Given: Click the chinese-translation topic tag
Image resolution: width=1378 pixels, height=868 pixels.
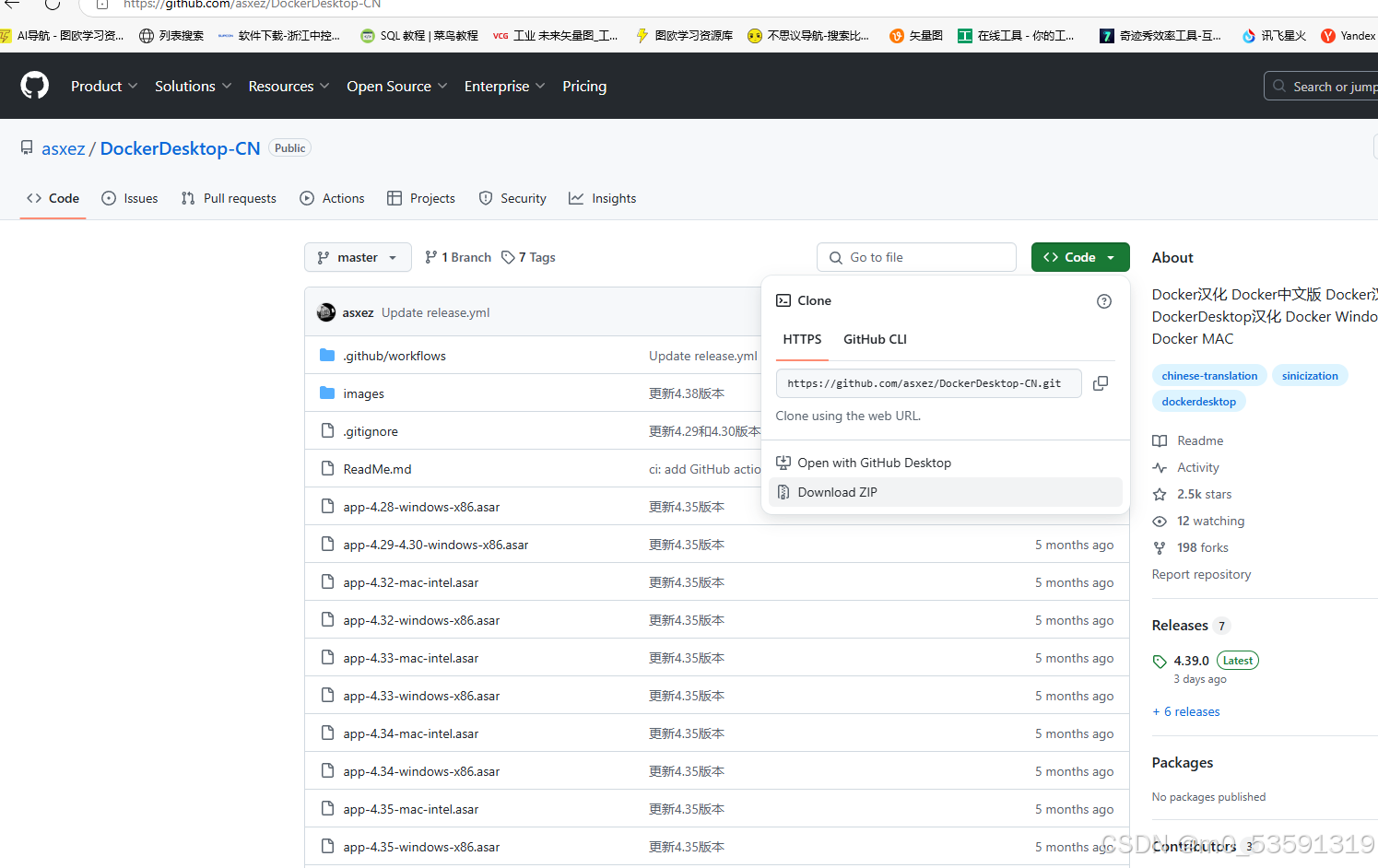Looking at the screenshot, I should tap(1209, 376).
